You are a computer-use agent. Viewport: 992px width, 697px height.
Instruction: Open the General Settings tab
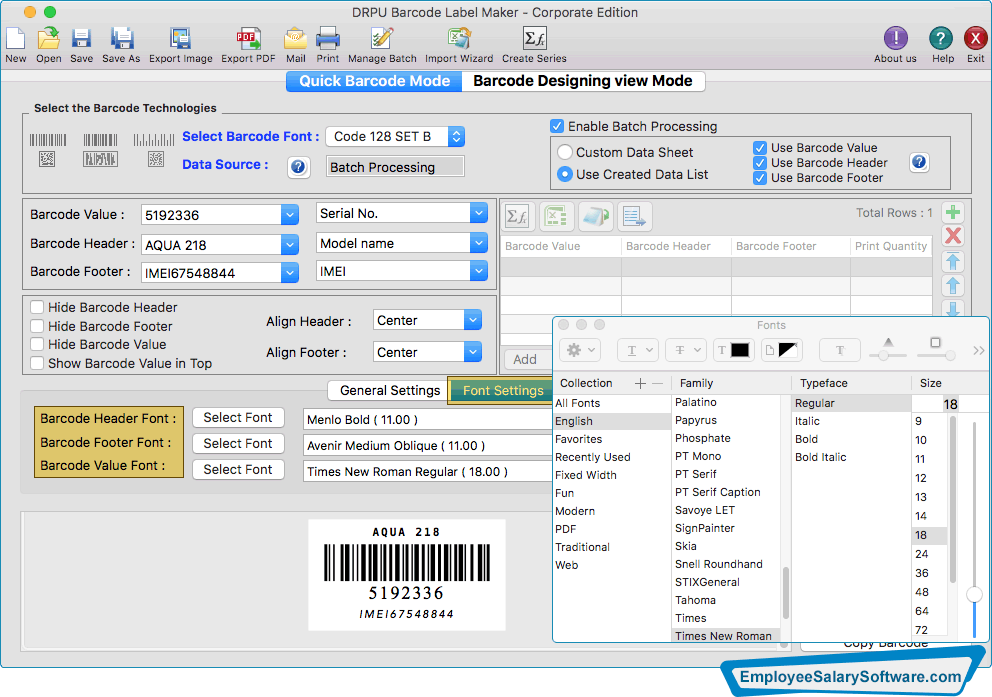click(x=388, y=390)
